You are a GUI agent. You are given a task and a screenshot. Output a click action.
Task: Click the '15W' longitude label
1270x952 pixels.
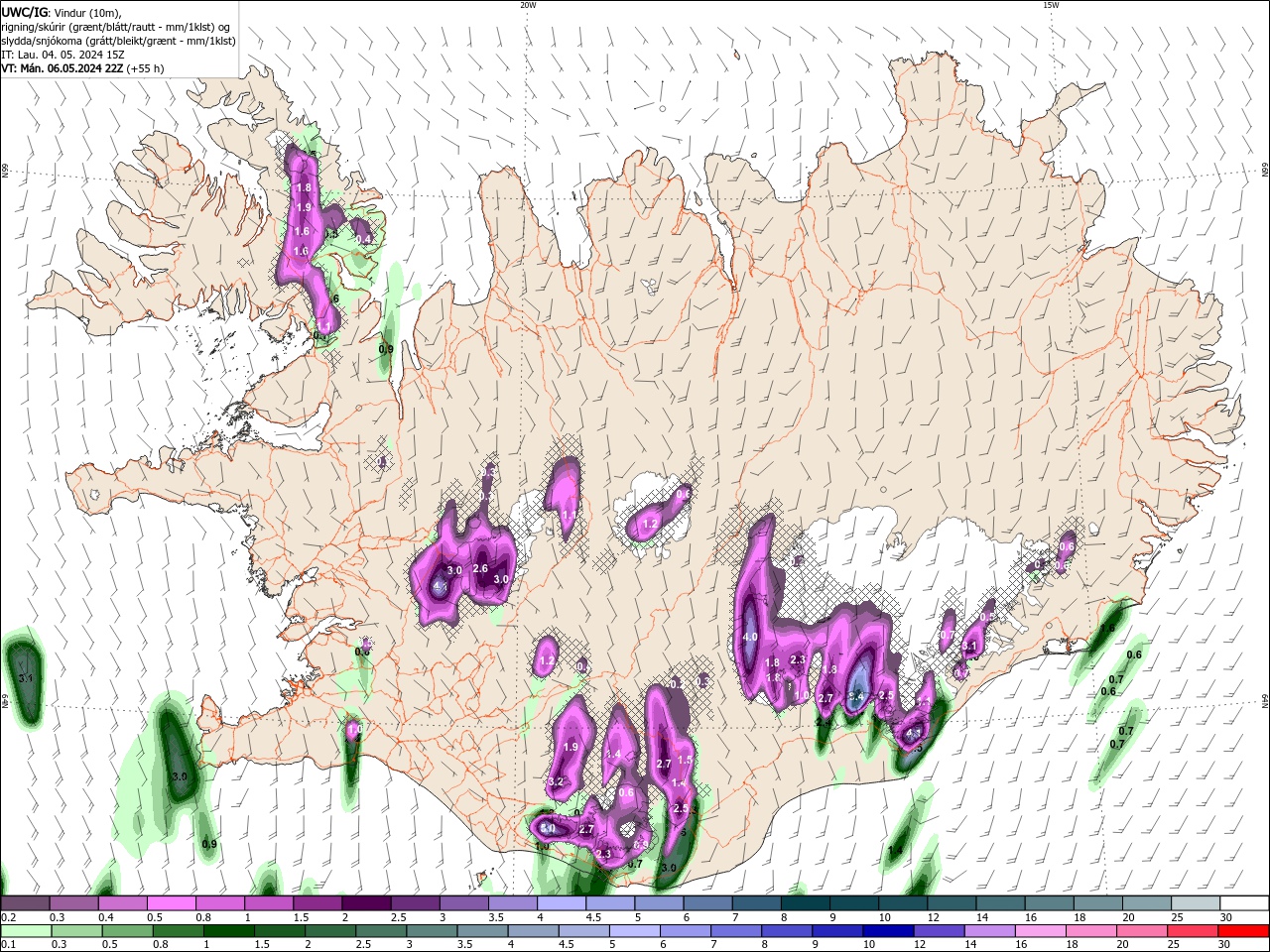pyautogui.click(x=1051, y=5)
